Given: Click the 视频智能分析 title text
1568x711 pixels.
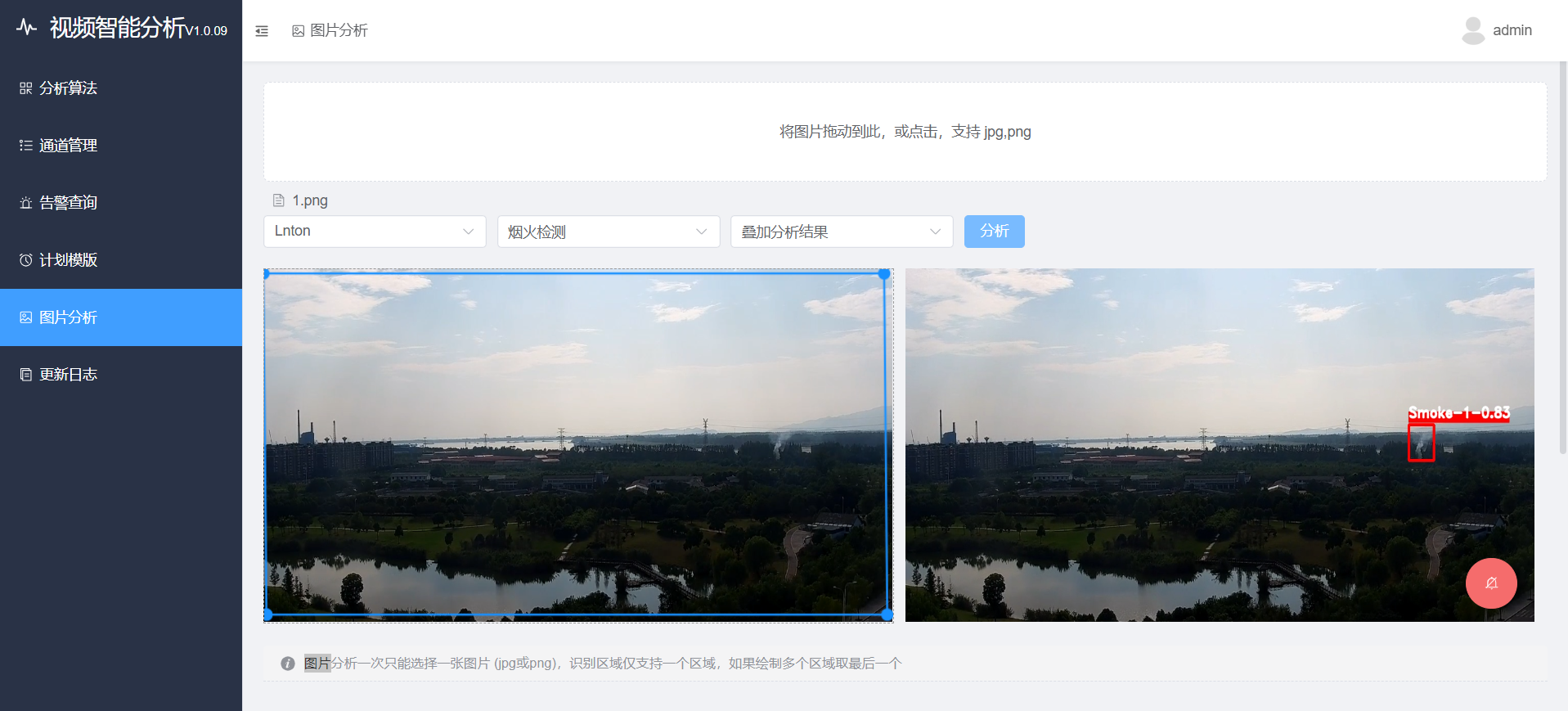Looking at the screenshot, I should click(117, 28).
